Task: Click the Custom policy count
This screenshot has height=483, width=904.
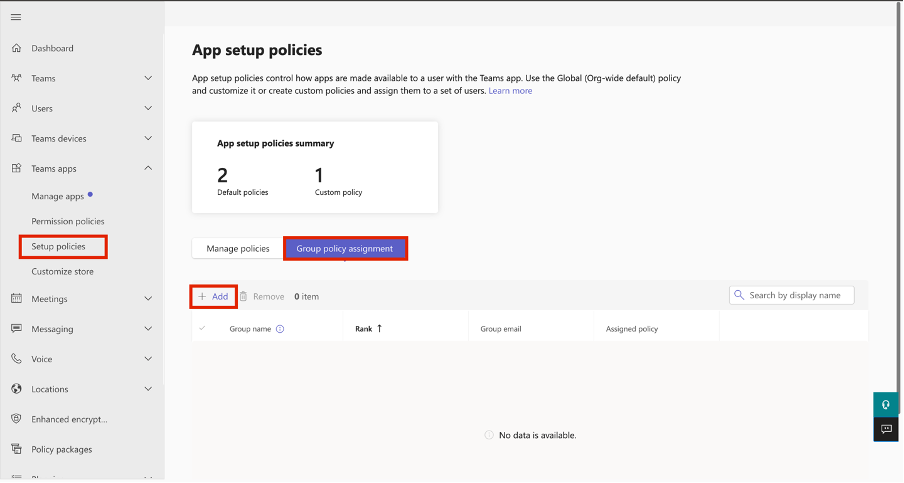Action: tap(319, 175)
